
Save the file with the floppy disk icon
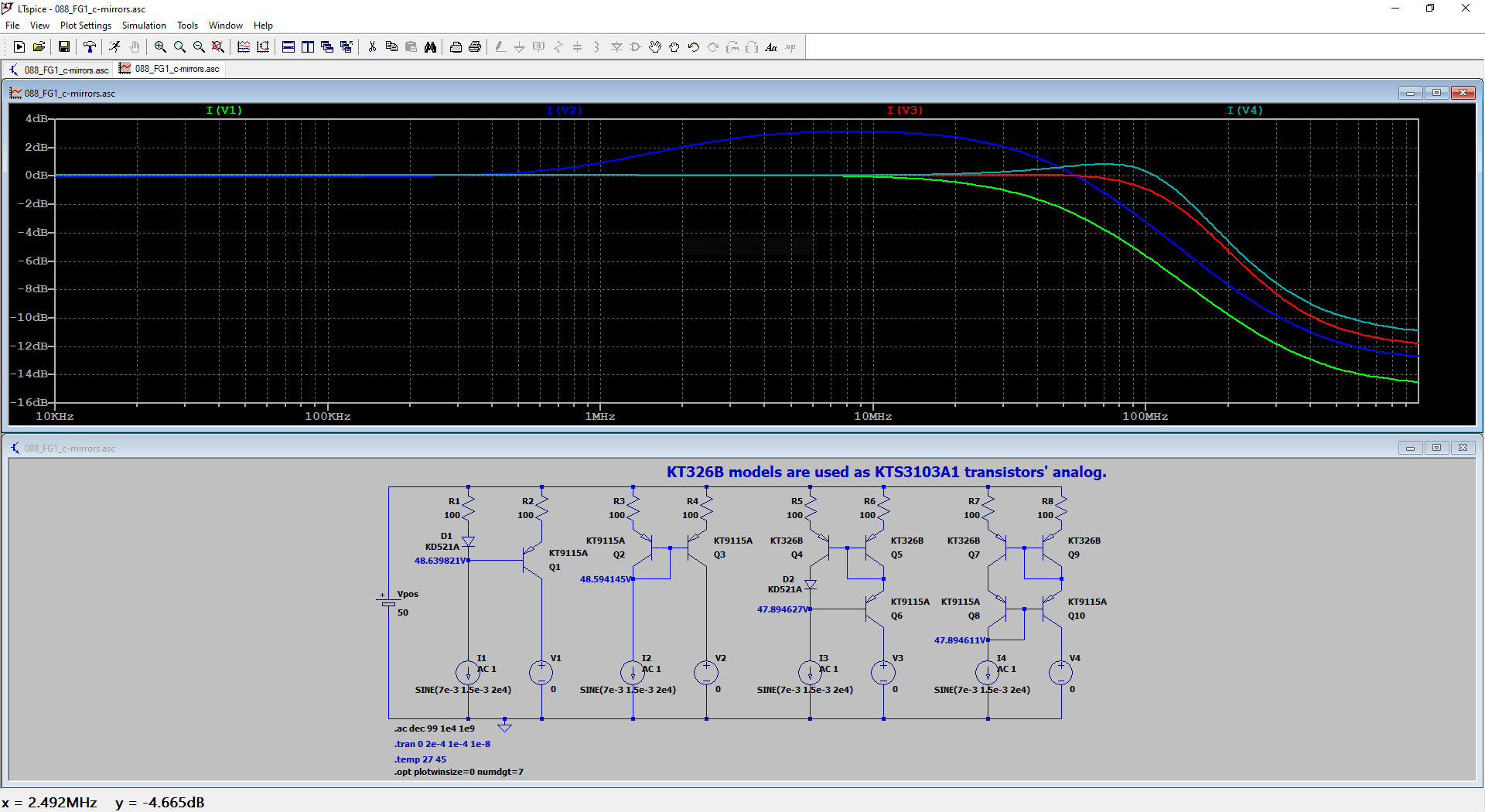[64, 47]
